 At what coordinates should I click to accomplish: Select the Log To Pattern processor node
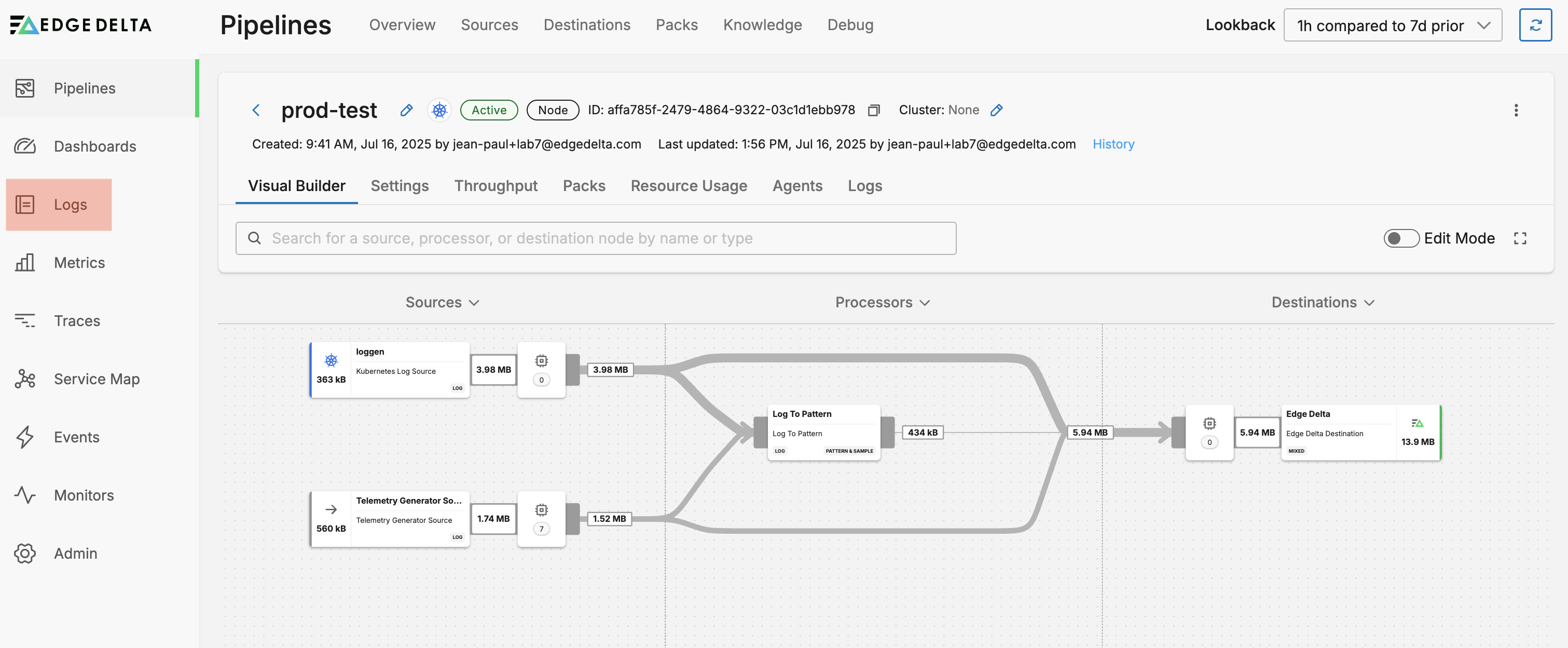coord(823,433)
